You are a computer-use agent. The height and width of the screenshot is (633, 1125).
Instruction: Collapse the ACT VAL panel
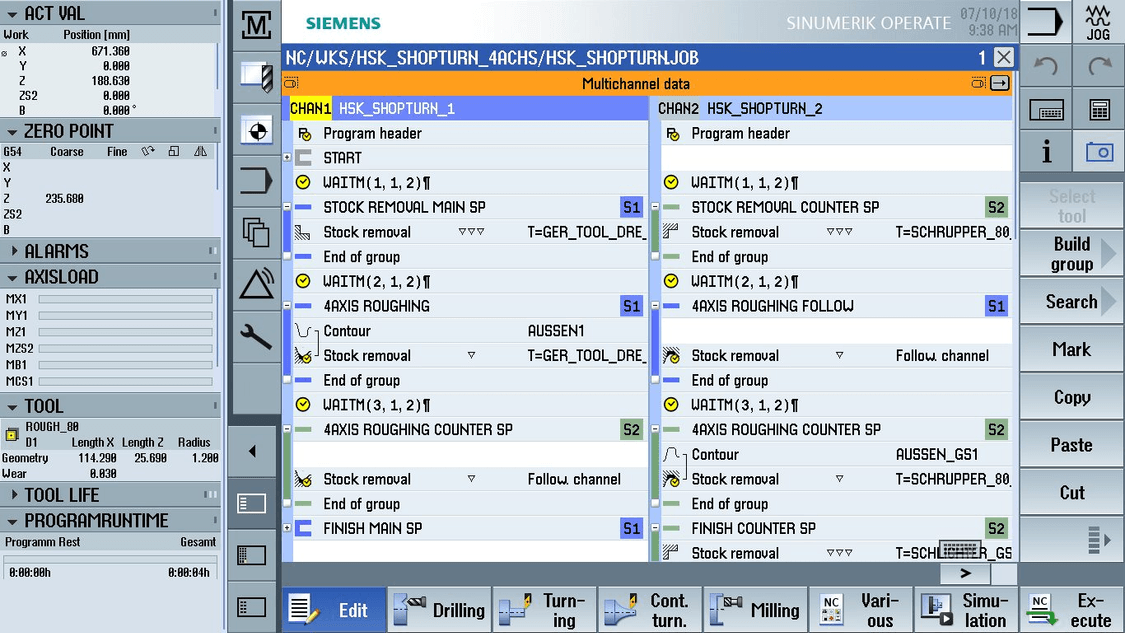coord(12,13)
